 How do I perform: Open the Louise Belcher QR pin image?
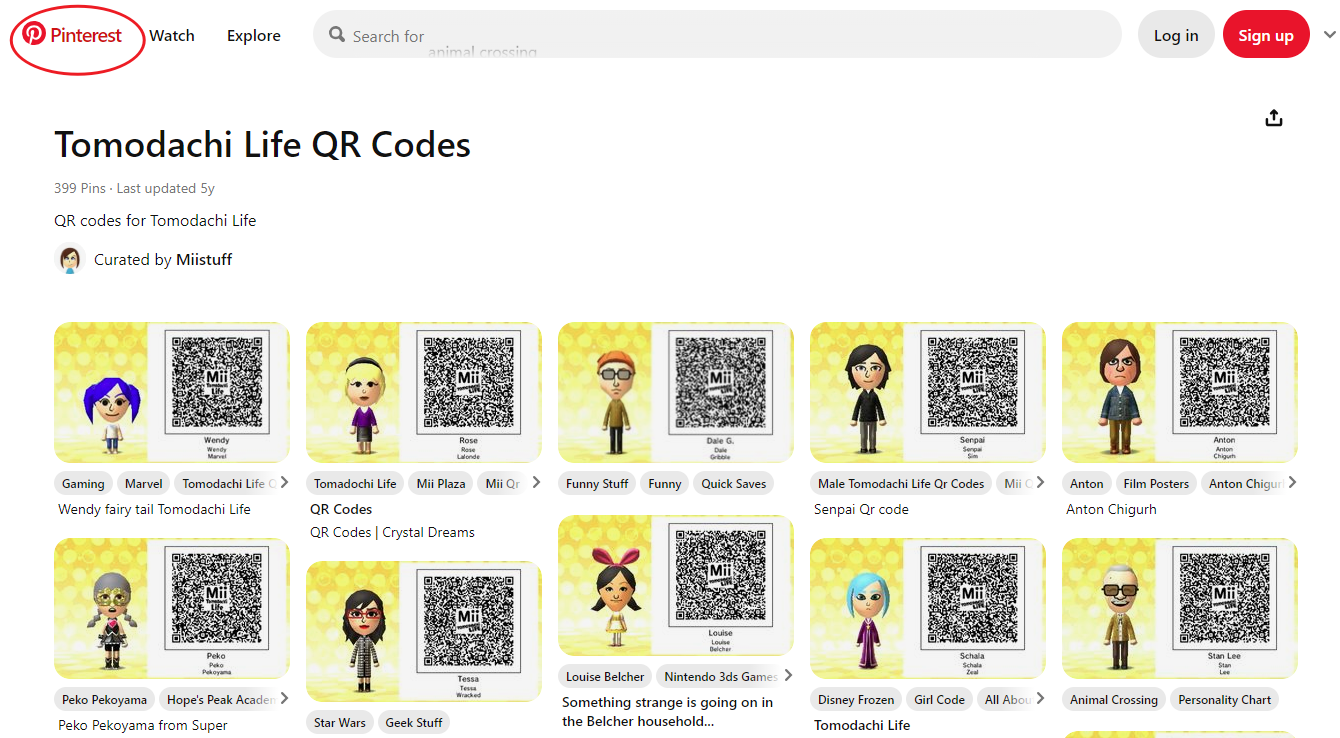tap(676, 585)
